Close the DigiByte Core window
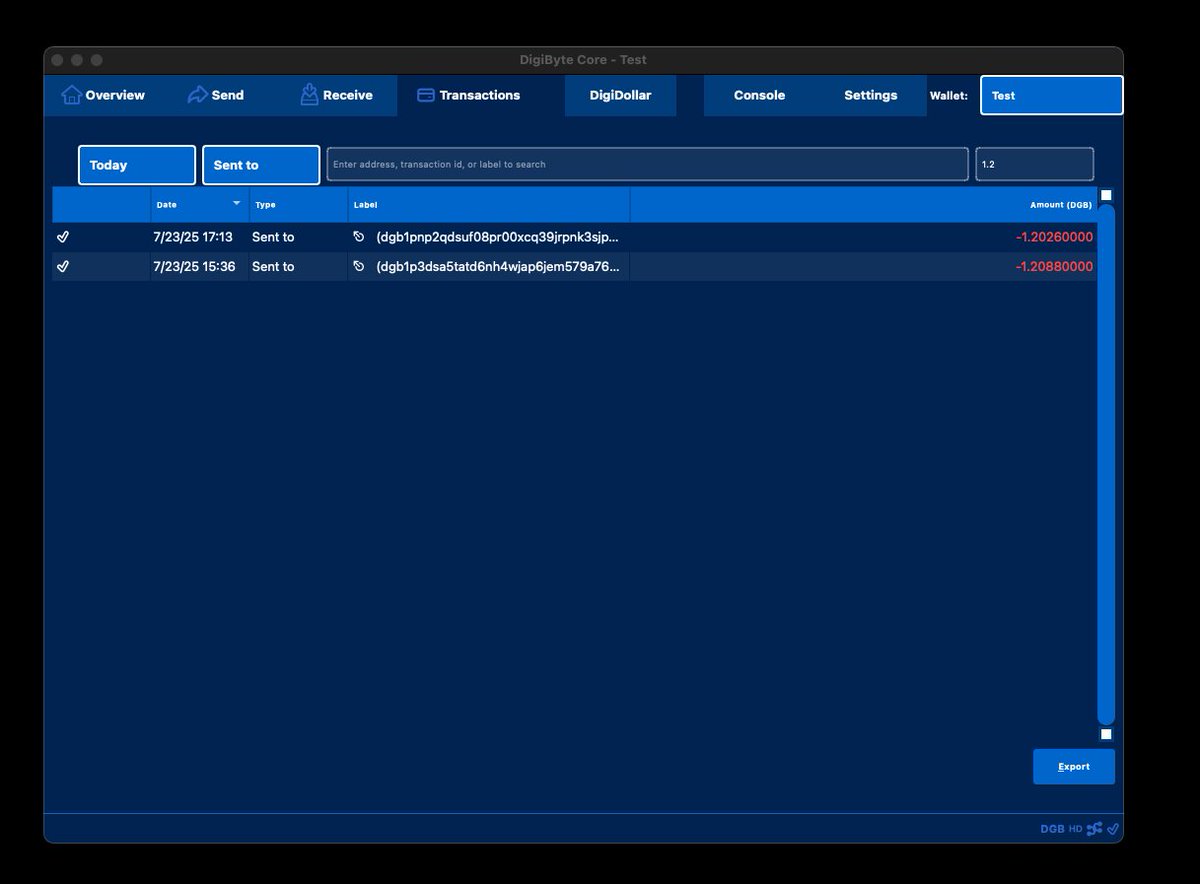The image size is (1200, 884). pos(57,60)
